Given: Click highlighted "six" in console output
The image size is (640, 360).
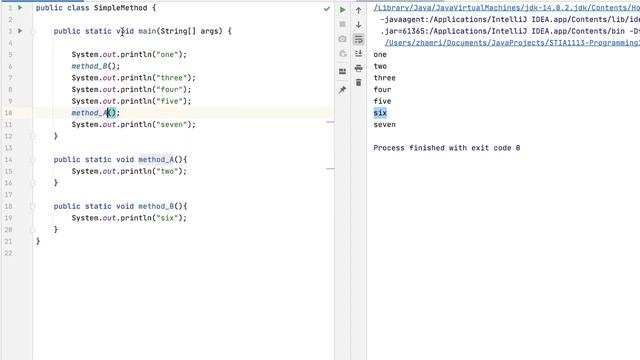Looking at the screenshot, I should [380, 113].
